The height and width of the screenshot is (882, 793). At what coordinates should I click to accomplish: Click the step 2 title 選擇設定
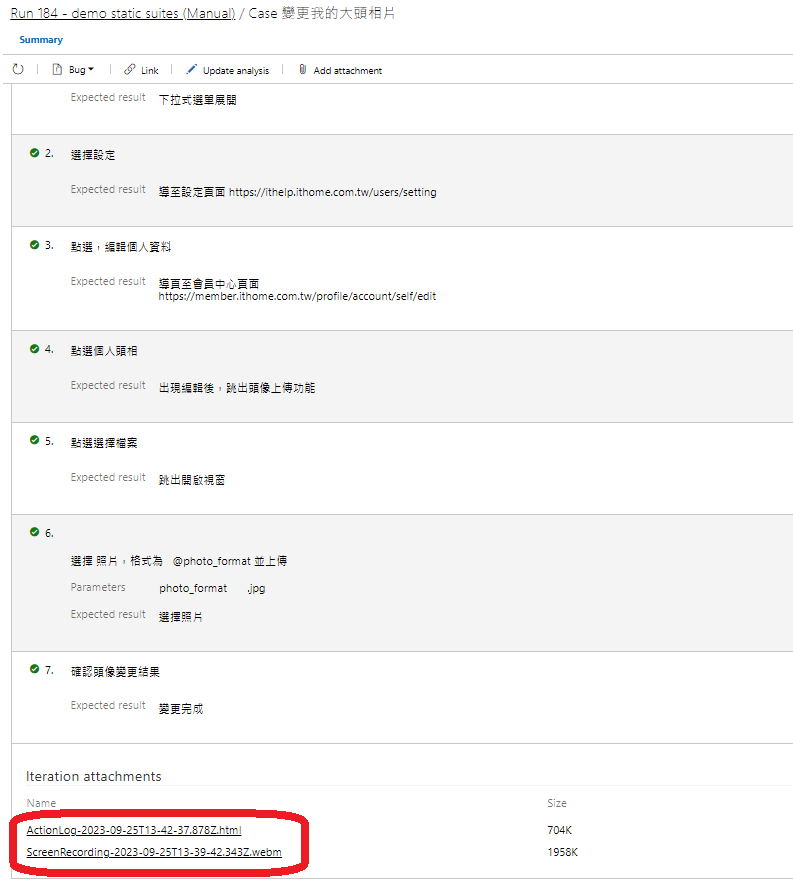coord(93,155)
